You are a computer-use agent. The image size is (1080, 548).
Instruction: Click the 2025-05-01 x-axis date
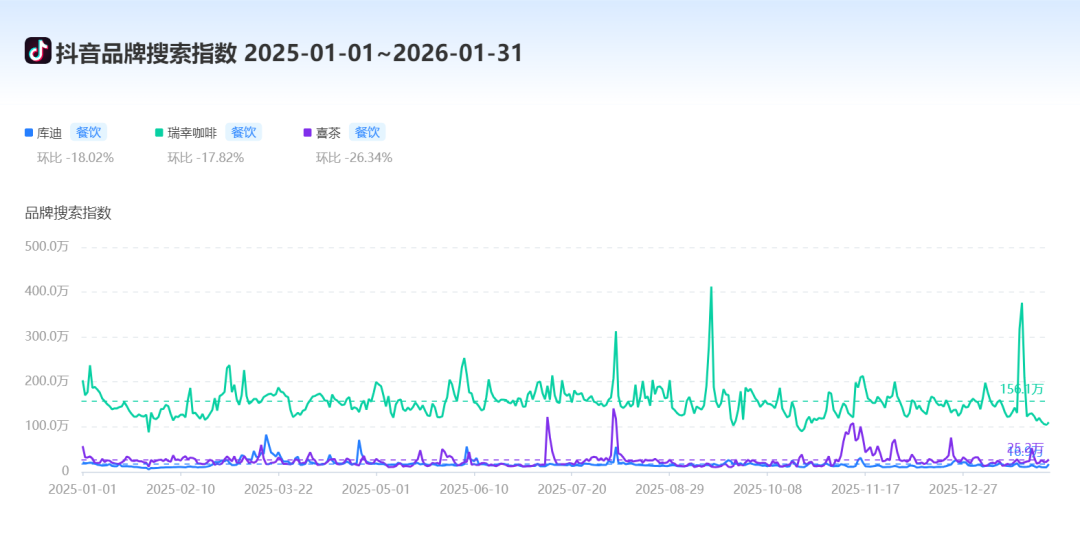376,489
